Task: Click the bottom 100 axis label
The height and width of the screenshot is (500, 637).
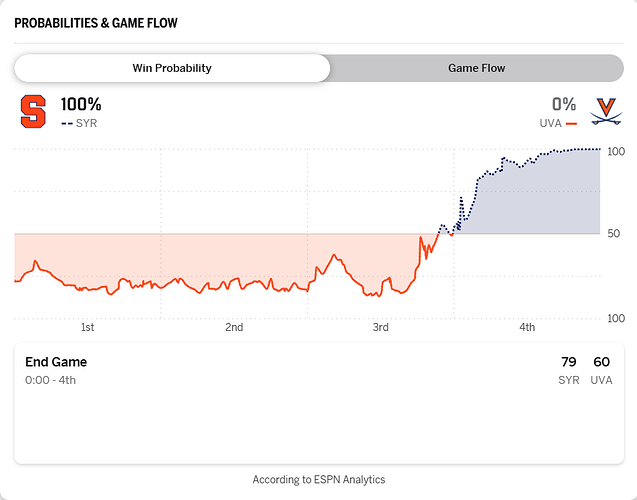Action: [x=616, y=318]
